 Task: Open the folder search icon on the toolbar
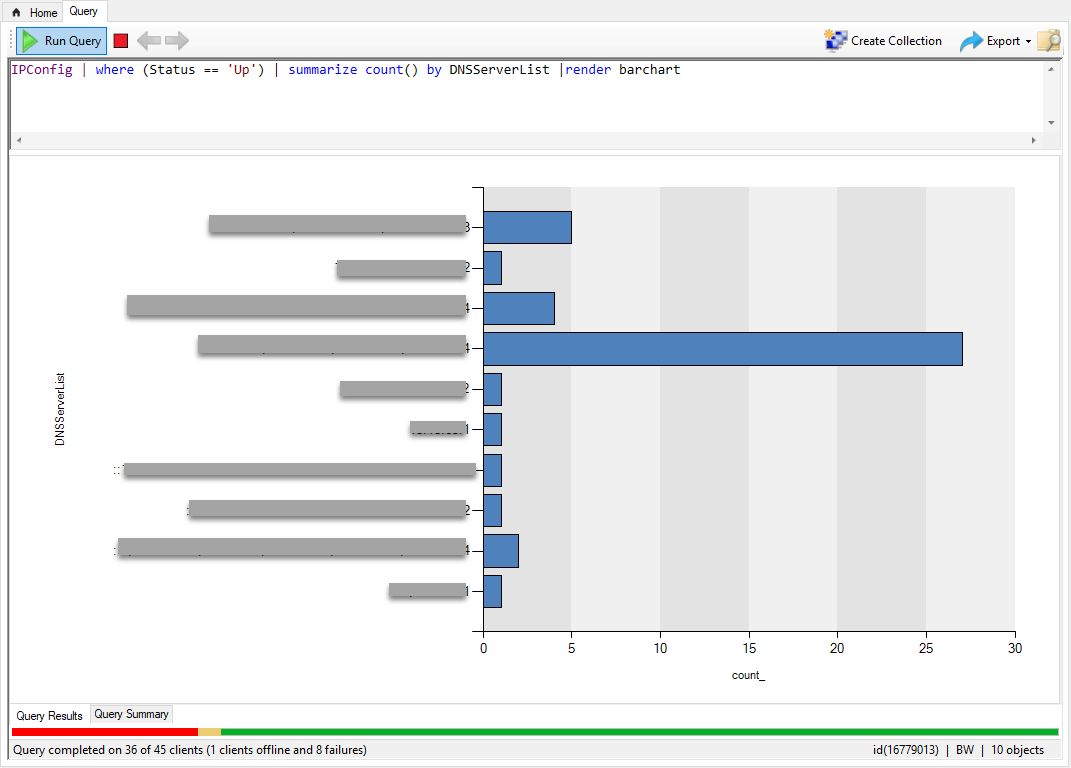click(x=1049, y=40)
